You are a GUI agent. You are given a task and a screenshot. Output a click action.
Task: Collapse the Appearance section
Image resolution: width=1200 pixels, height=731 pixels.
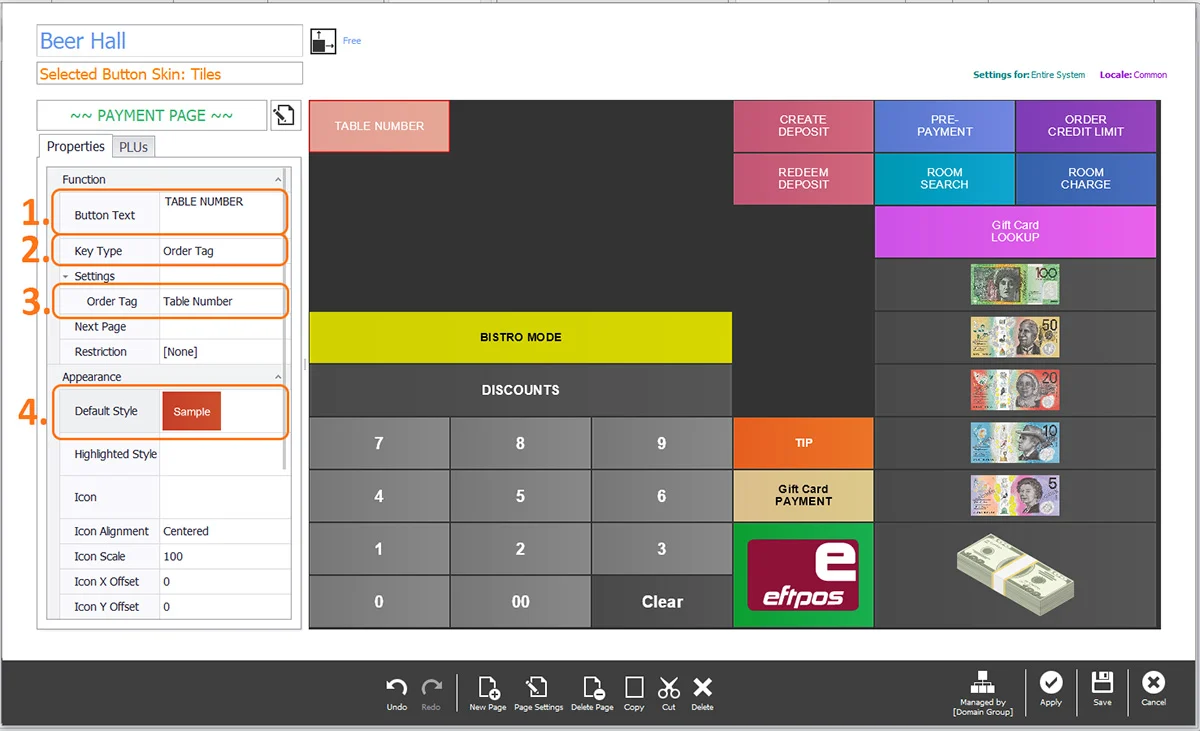pyautogui.click(x=277, y=377)
